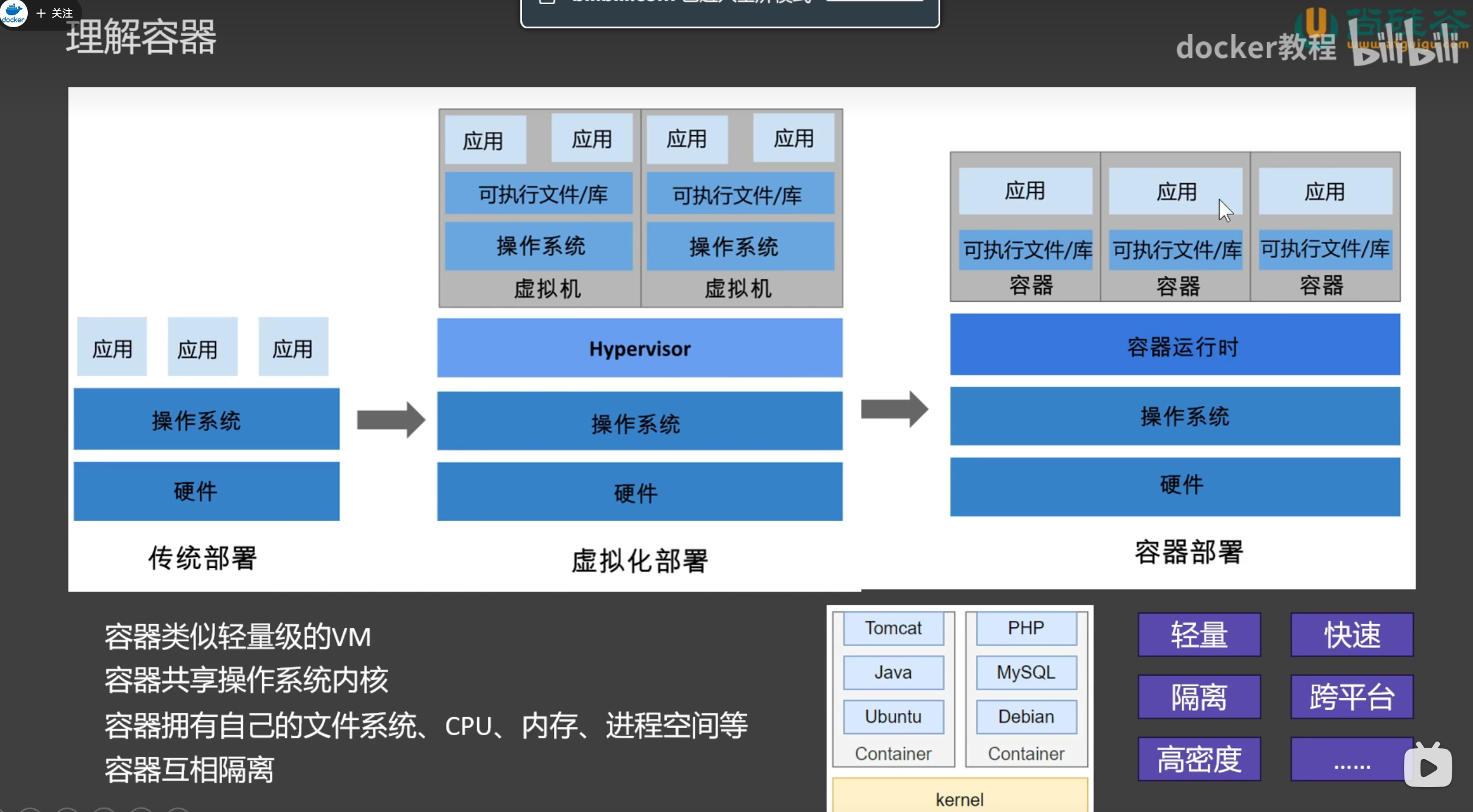Click the 高密度 purple tag
The height and width of the screenshot is (812, 1473).
[1199, 759]
